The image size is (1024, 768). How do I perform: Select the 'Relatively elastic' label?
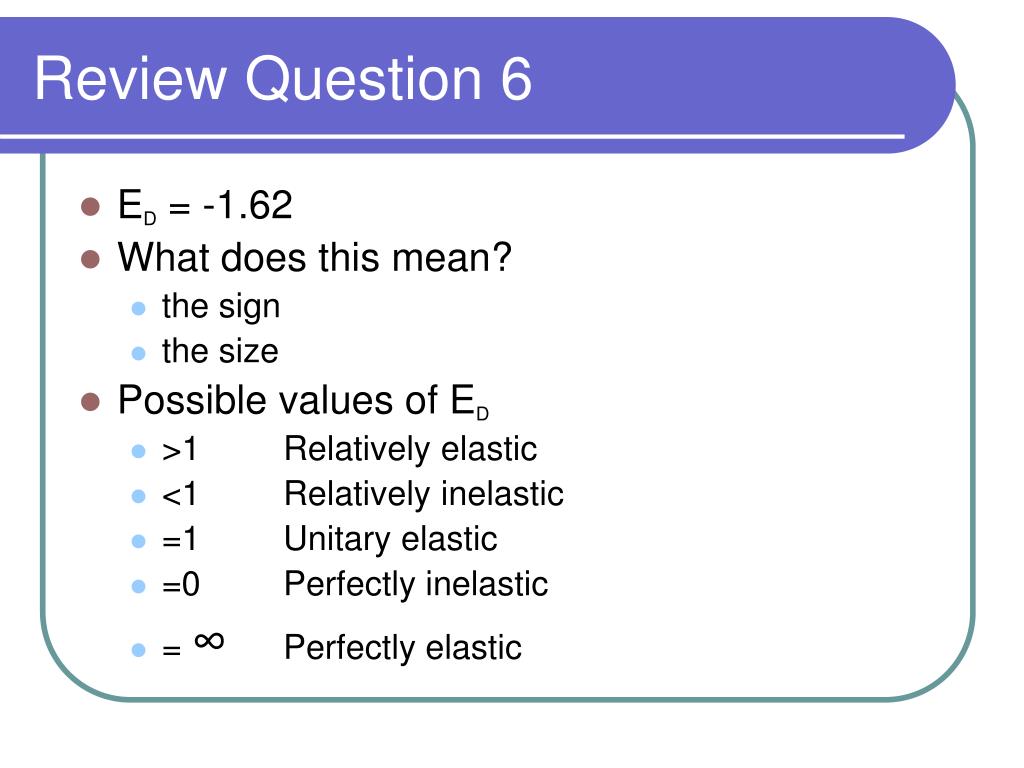(410, 449)
